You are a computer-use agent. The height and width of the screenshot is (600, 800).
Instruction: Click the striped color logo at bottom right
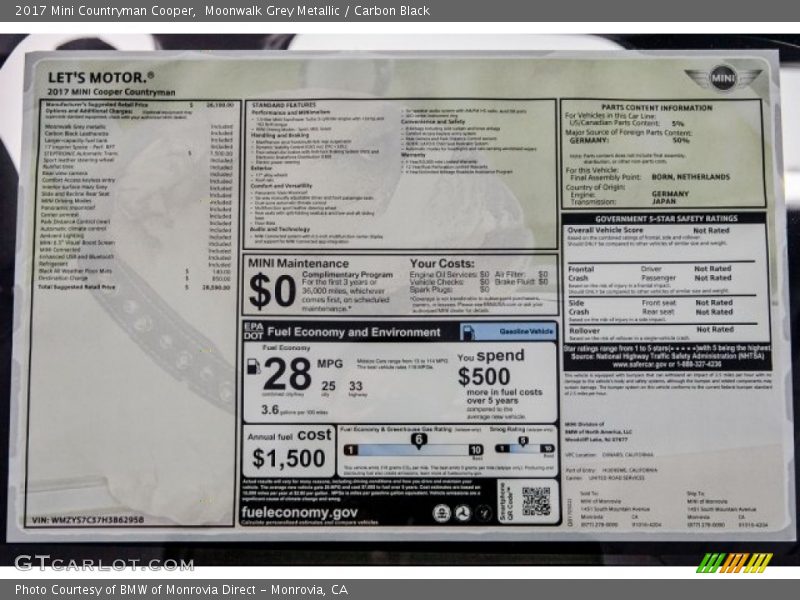734,562
